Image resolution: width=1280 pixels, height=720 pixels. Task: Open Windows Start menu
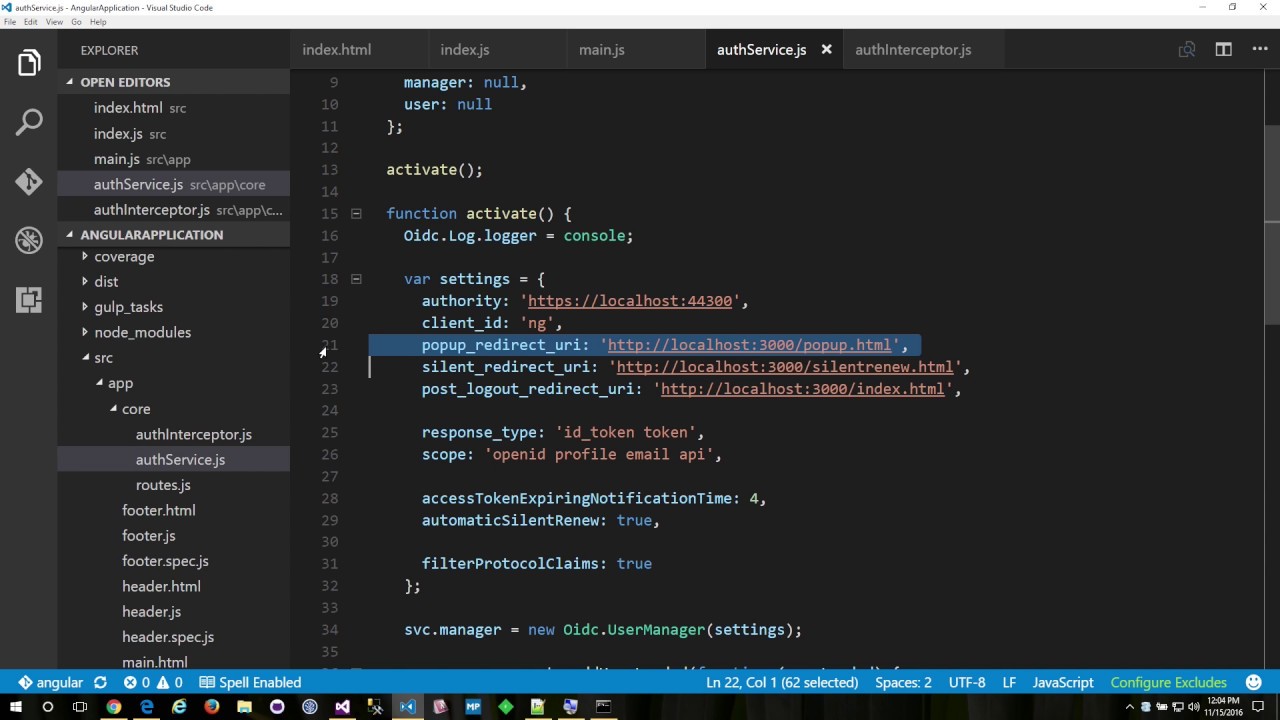click(x=16, y=707)
